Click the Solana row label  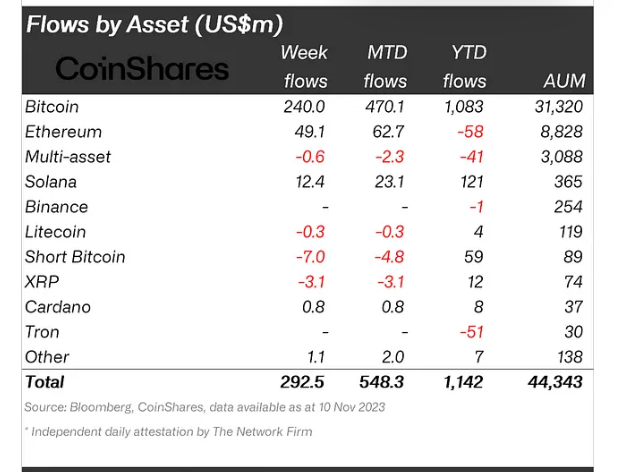(52, 181)
